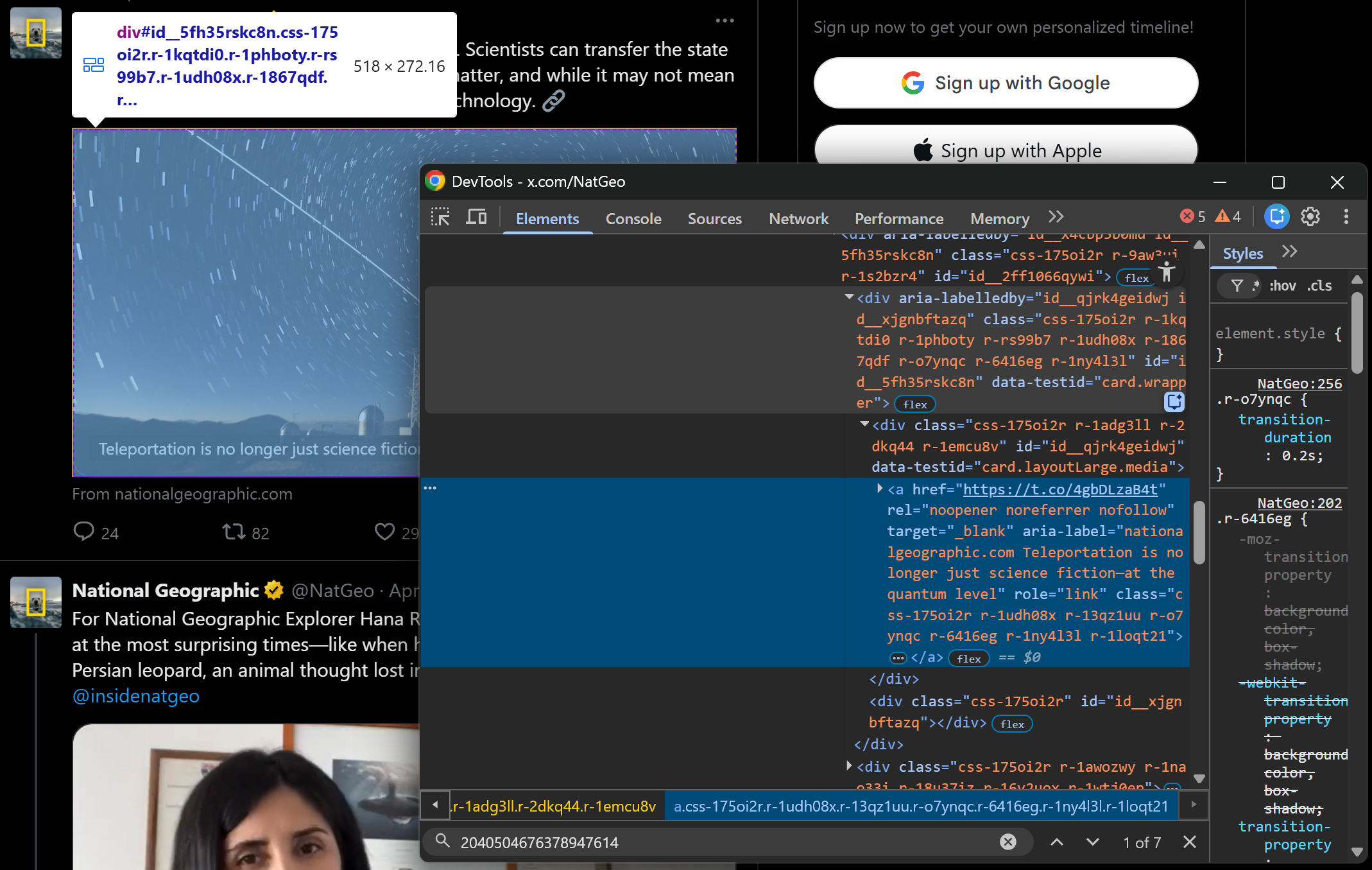Click the transition-duration 0.2s value
The height and width of the screenshot is (870, 1372).
(1303, 456)
